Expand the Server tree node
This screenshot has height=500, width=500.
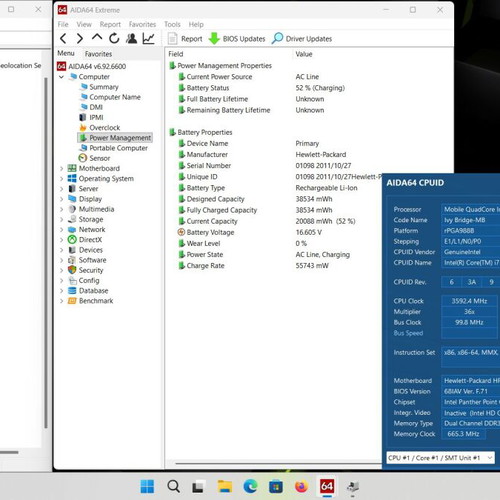(61, 189)
